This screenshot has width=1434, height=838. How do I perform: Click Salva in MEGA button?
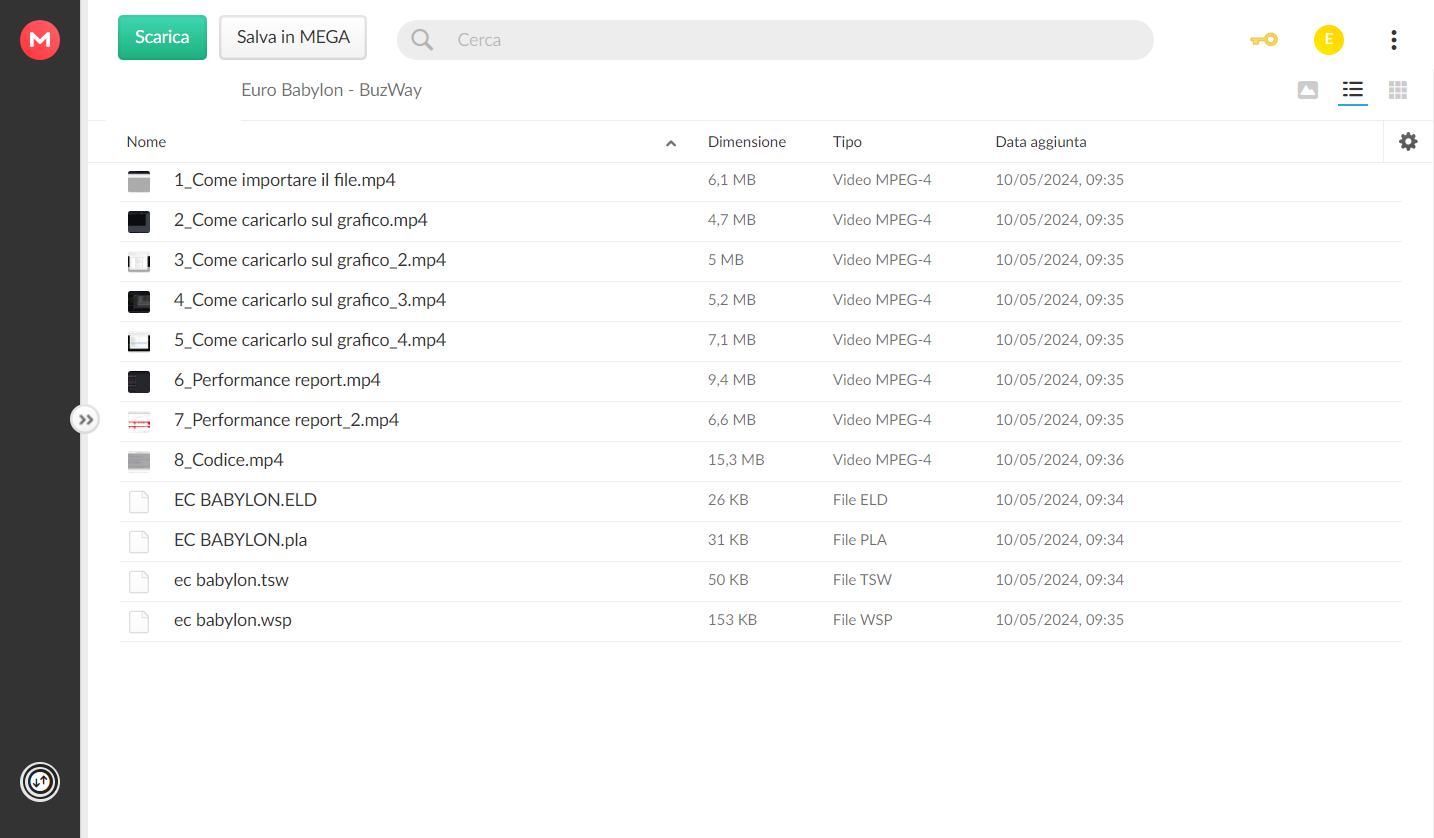coord(293,37)
